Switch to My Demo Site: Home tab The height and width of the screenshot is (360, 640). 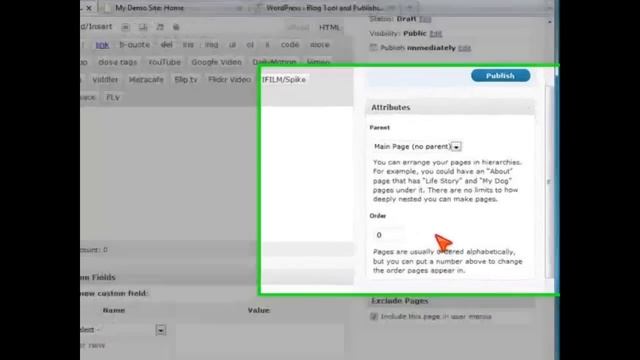(149, 8)
